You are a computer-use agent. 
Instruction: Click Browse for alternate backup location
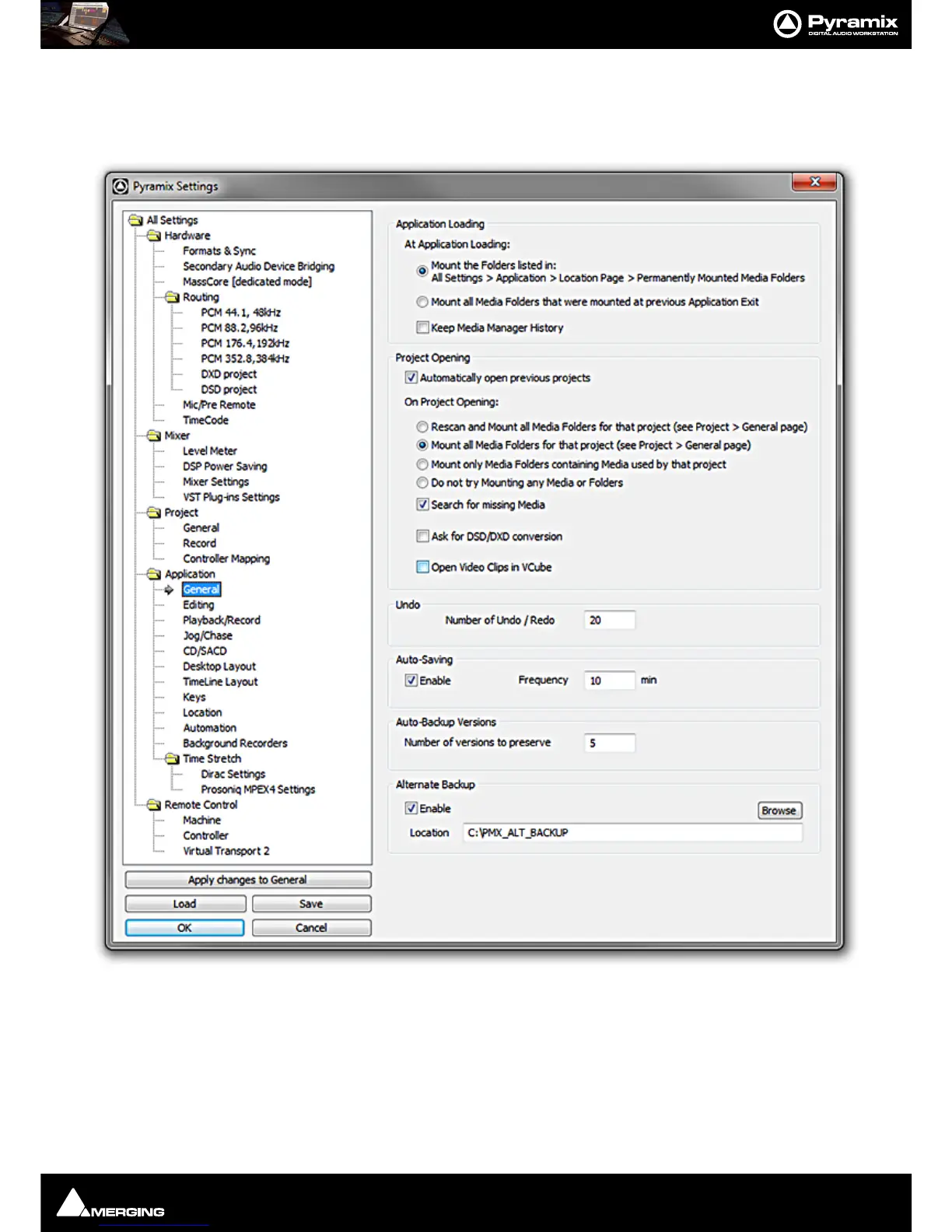tap(779, 810)
